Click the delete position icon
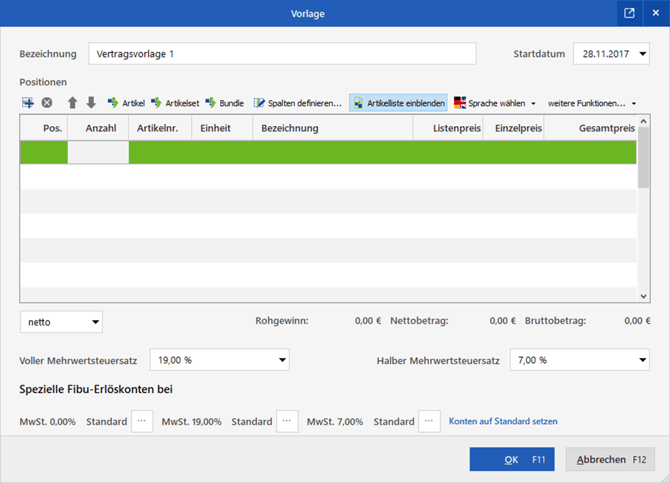This screenshot has width=670, height=483. [x=47, y=103]
